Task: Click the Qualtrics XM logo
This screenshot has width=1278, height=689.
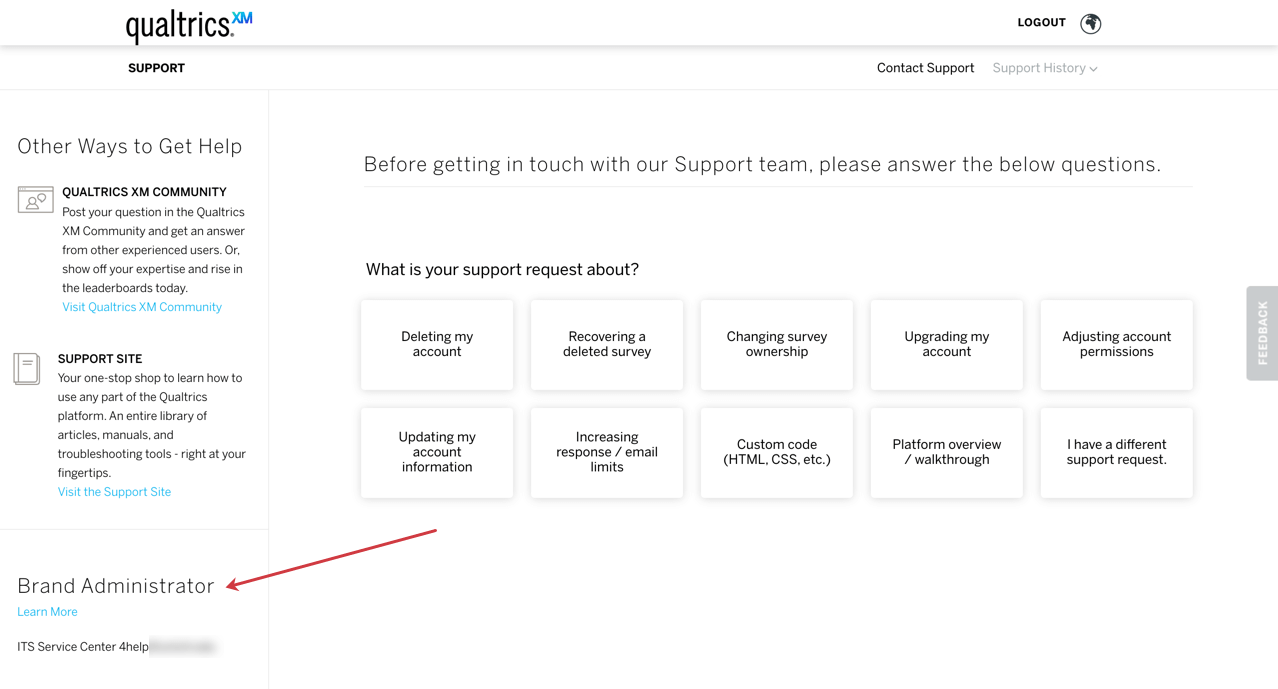Action: click(x=188, y=25)
